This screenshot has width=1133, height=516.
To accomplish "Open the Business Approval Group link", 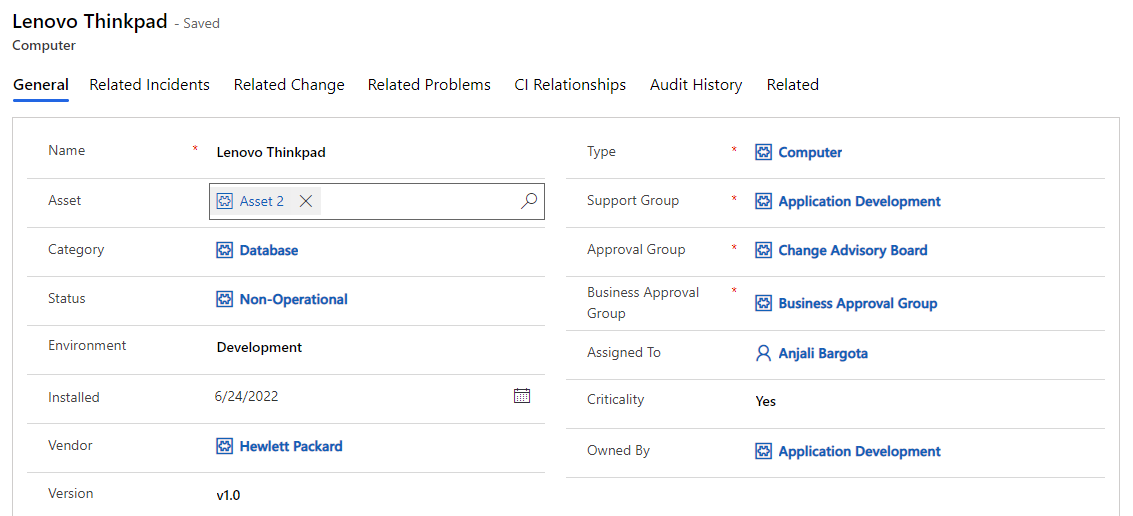I will click(857, 303).
